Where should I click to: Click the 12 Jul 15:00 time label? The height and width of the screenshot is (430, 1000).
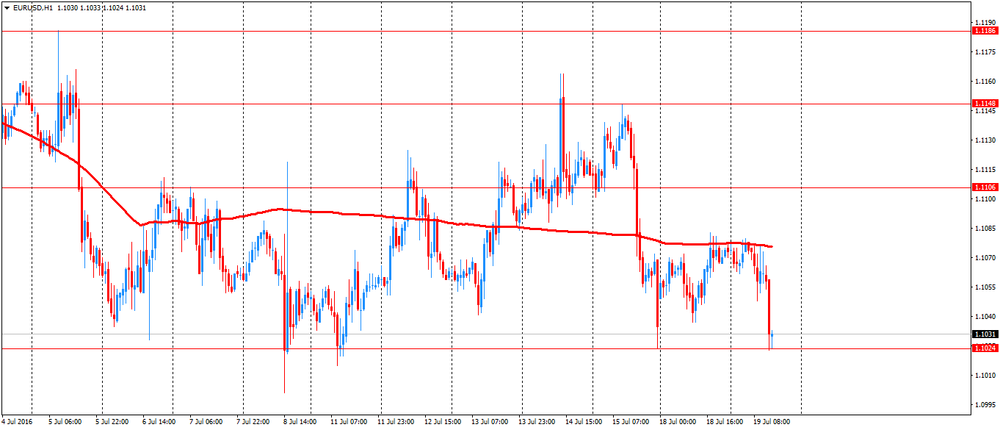point(443,422)
